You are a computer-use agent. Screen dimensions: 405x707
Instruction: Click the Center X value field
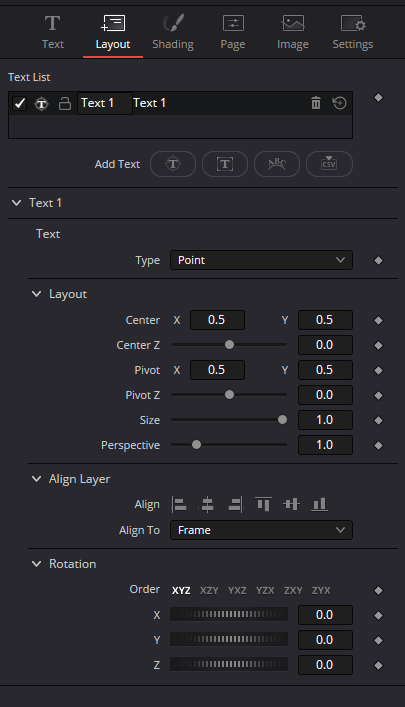217,320
